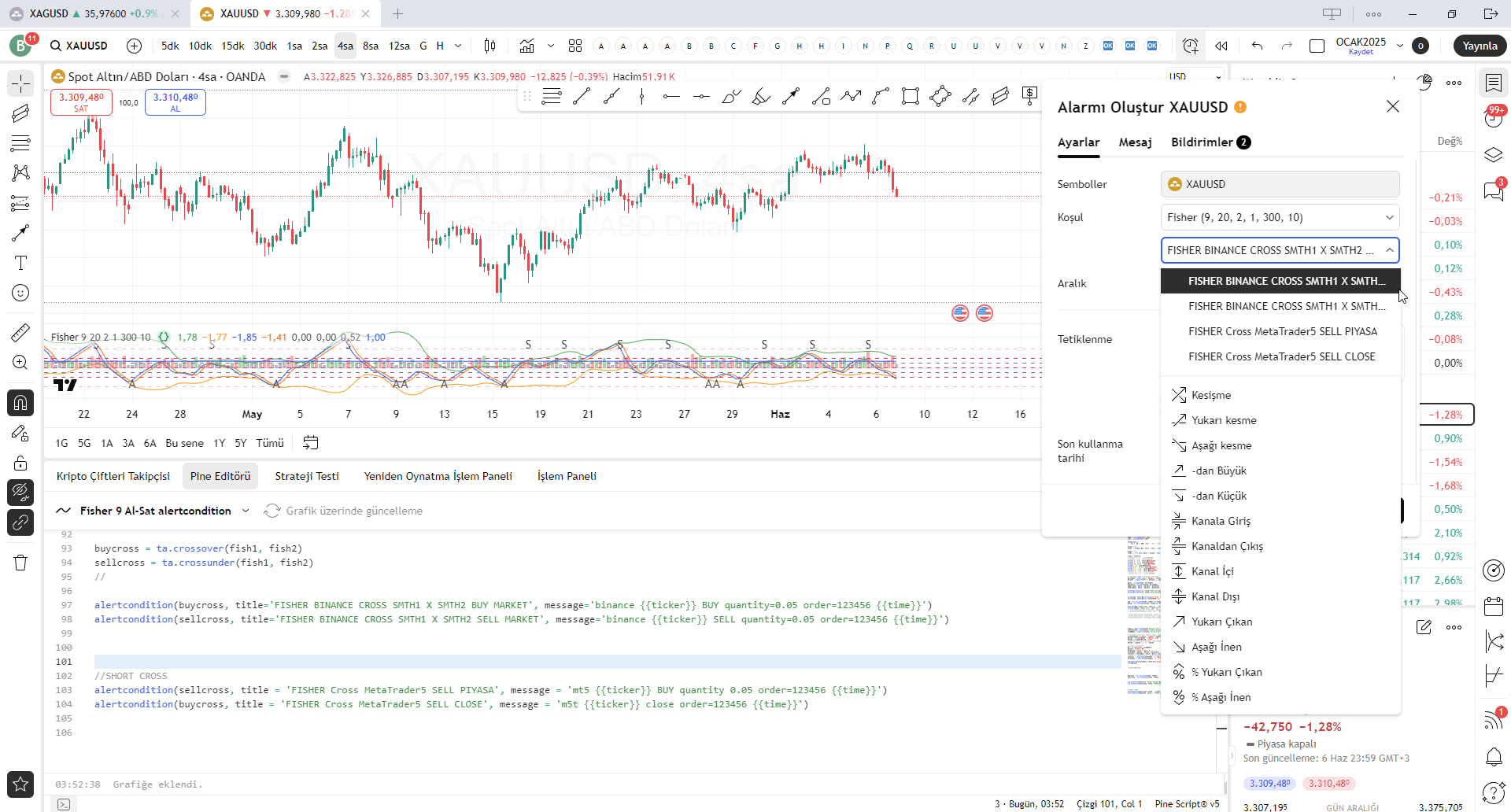This screenshot has height=812, width=1511.
Task: Click the red SAT sell price button
Action: pyautogui.click(x=81, y=102)
